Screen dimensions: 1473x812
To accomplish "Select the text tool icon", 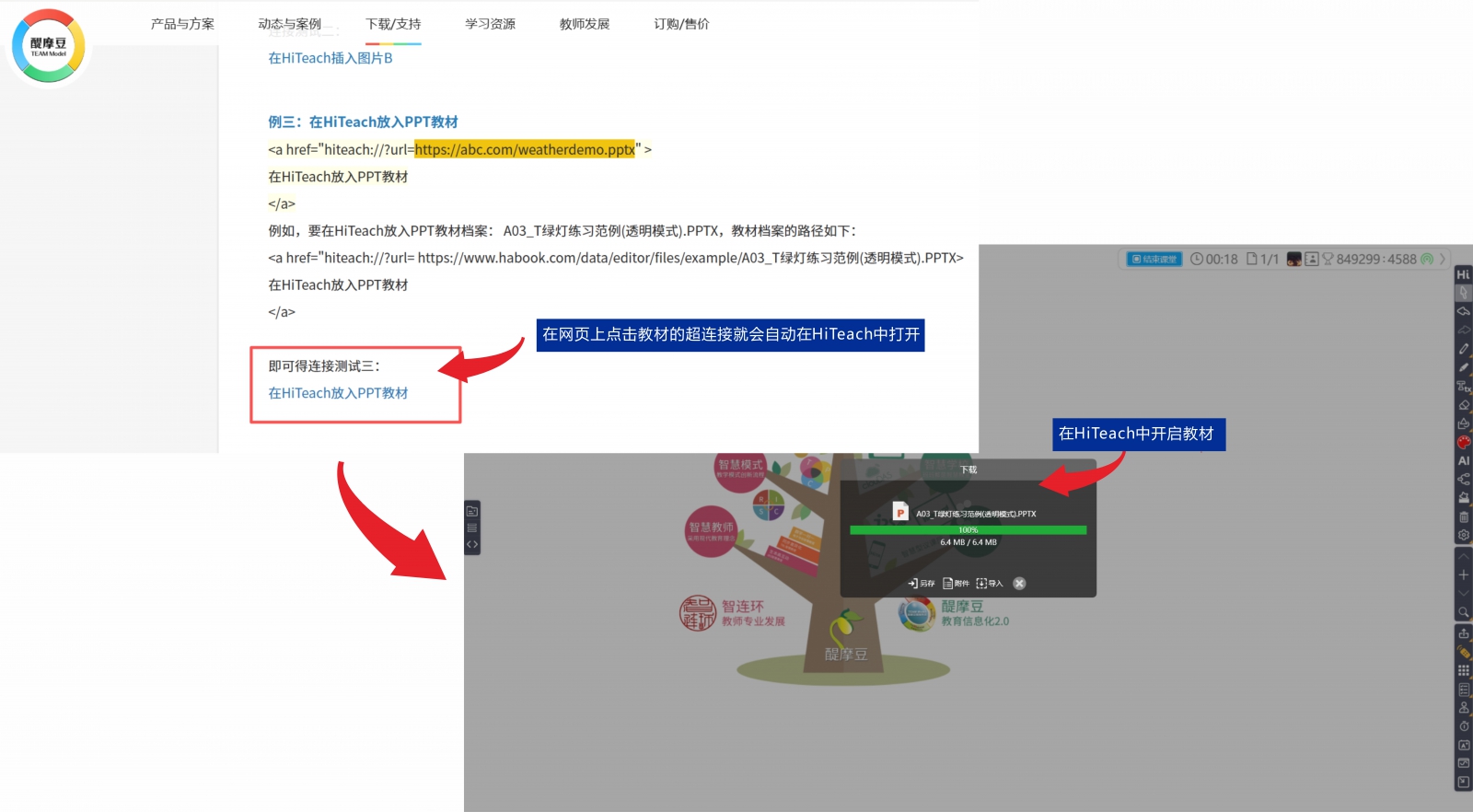I will [1463, 387].
